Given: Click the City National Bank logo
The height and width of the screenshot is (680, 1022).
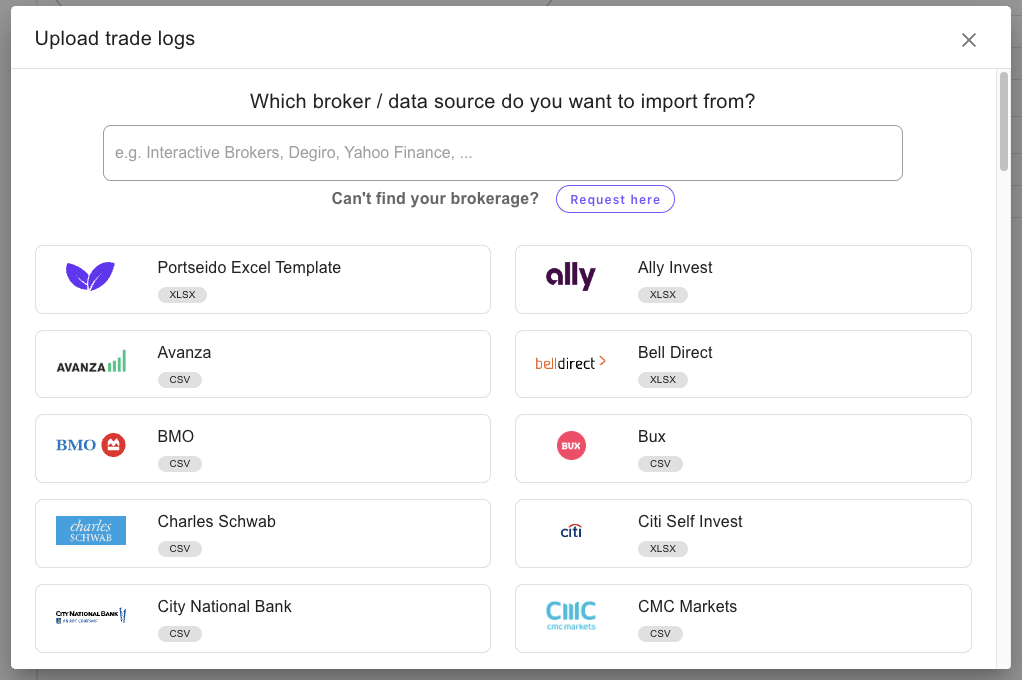Looking at the screenshot, I should click(91, 615).
